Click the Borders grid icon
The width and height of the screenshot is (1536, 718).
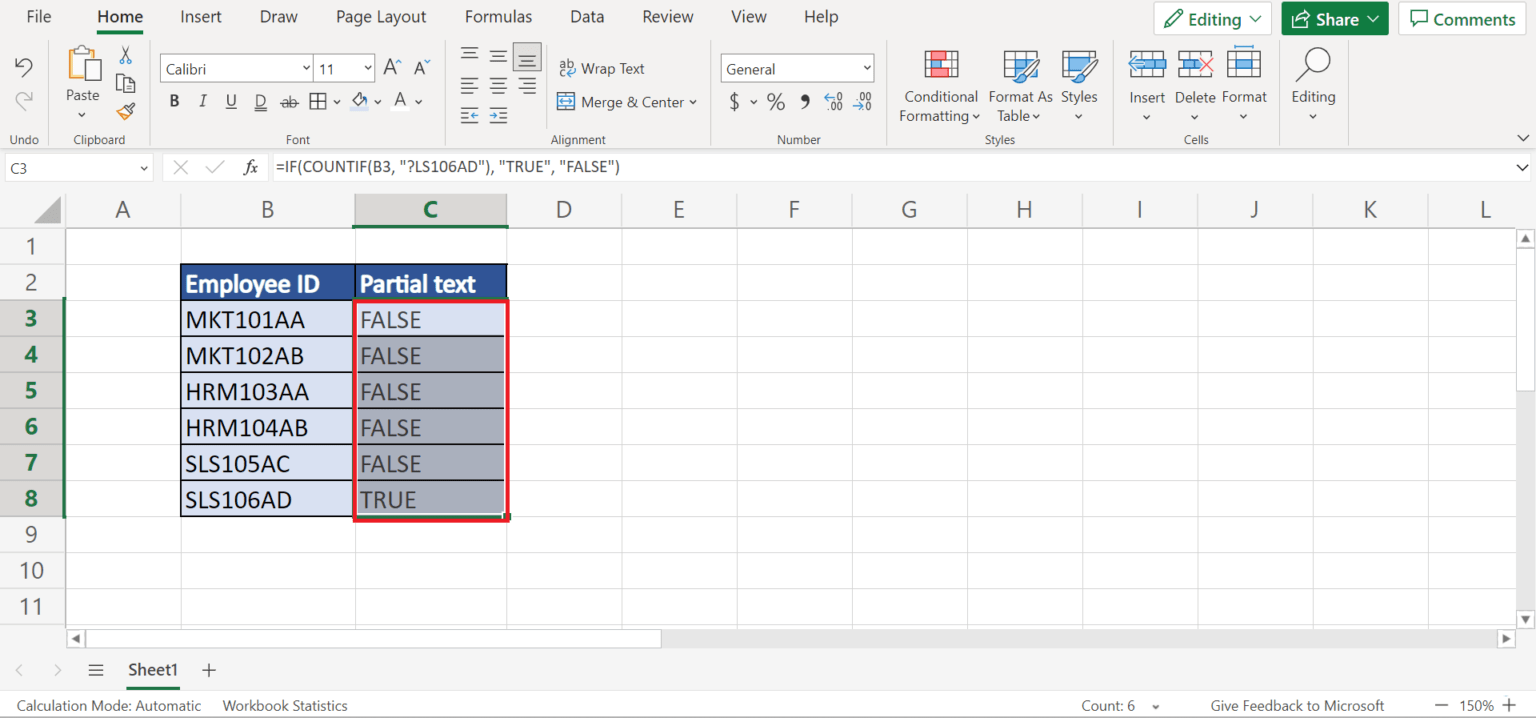pos(318,101)
